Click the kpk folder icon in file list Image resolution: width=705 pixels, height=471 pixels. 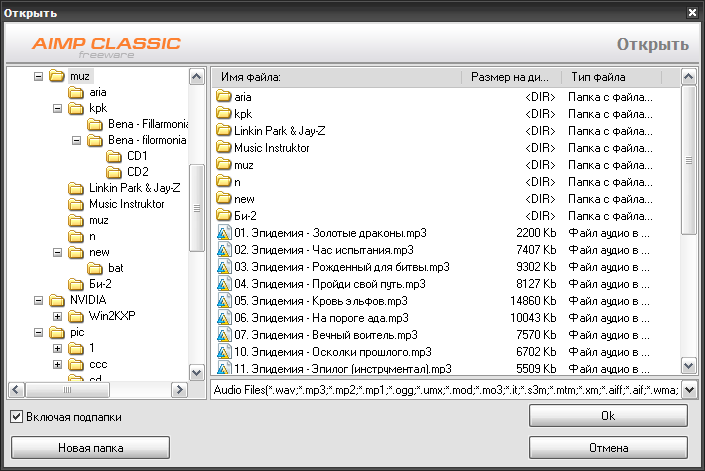coord(223,113)
